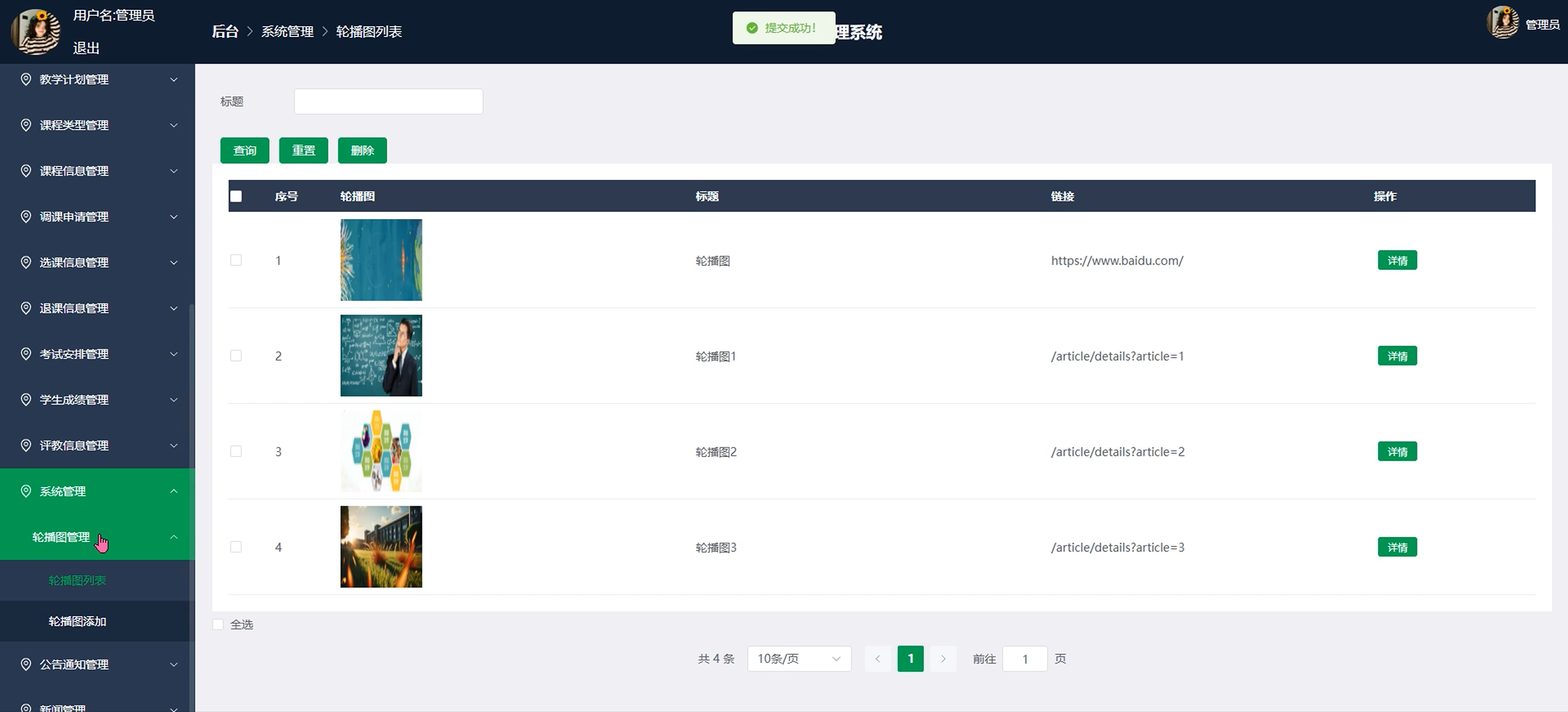This screenshot has width=1568, height=712.
Task: Select 轮播图列表 in the sidebar
Action: click(77, 581)
